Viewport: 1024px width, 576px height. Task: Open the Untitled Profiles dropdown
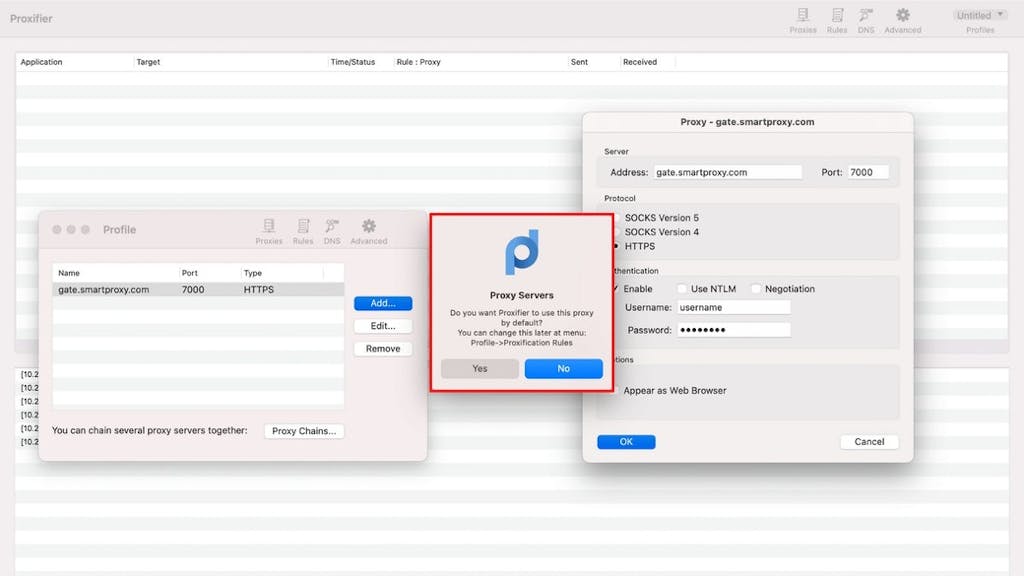[980, 16]
